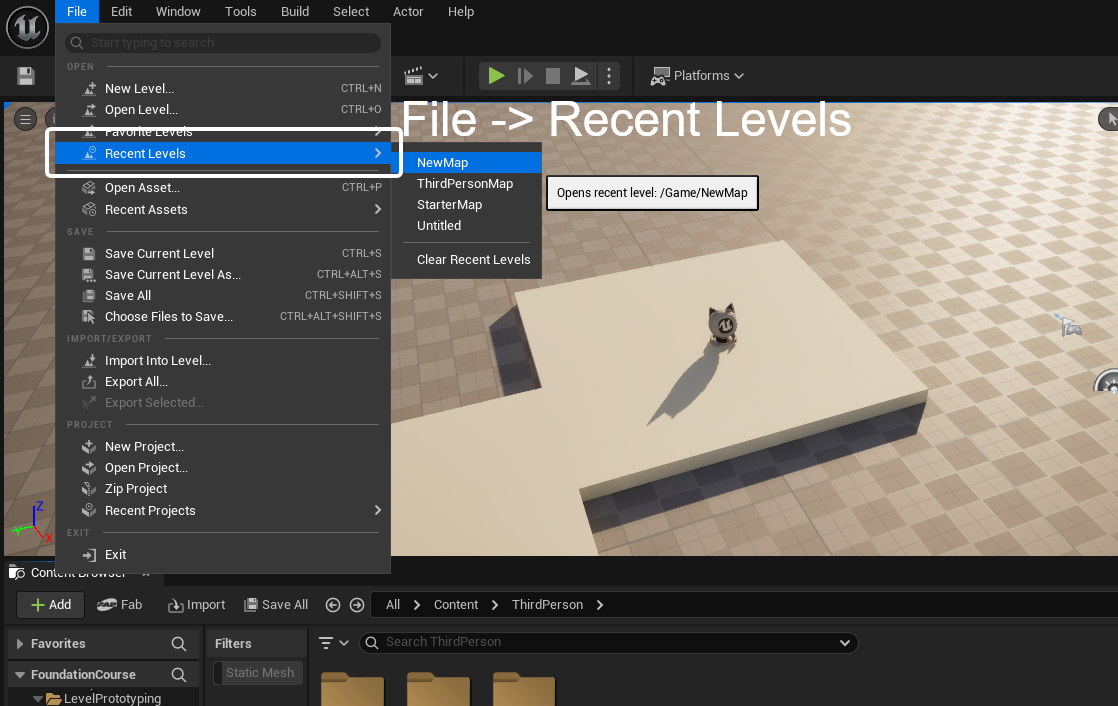Click the save floppy disk toolbar icon

coord(26,76)
